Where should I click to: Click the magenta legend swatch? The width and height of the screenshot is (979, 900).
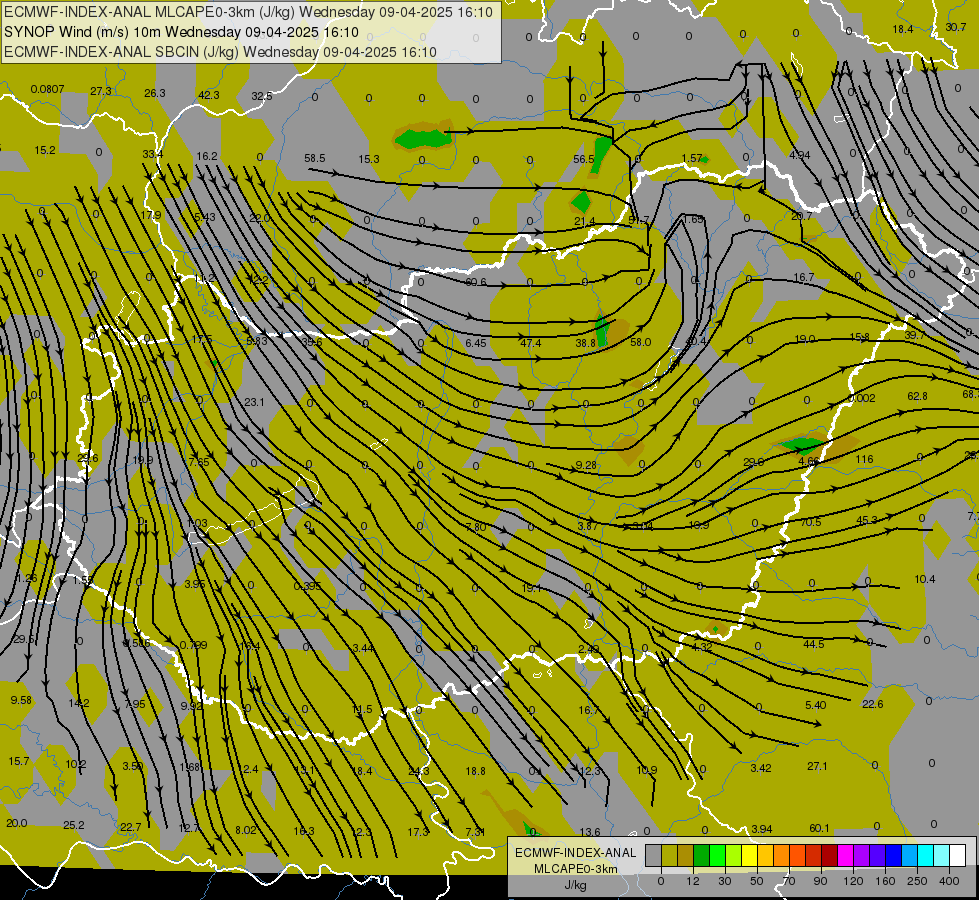coord(845,855)
